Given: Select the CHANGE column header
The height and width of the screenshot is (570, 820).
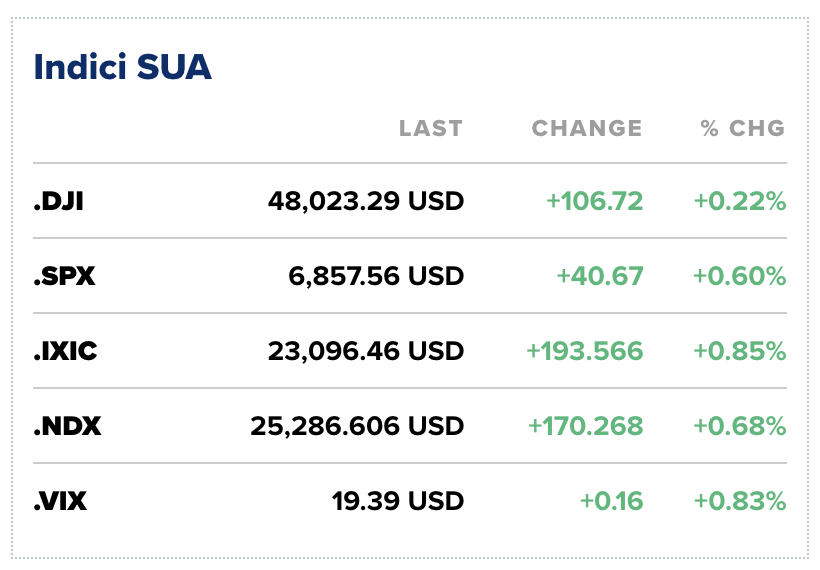Looking at the screenshot, I should (587, 129).
